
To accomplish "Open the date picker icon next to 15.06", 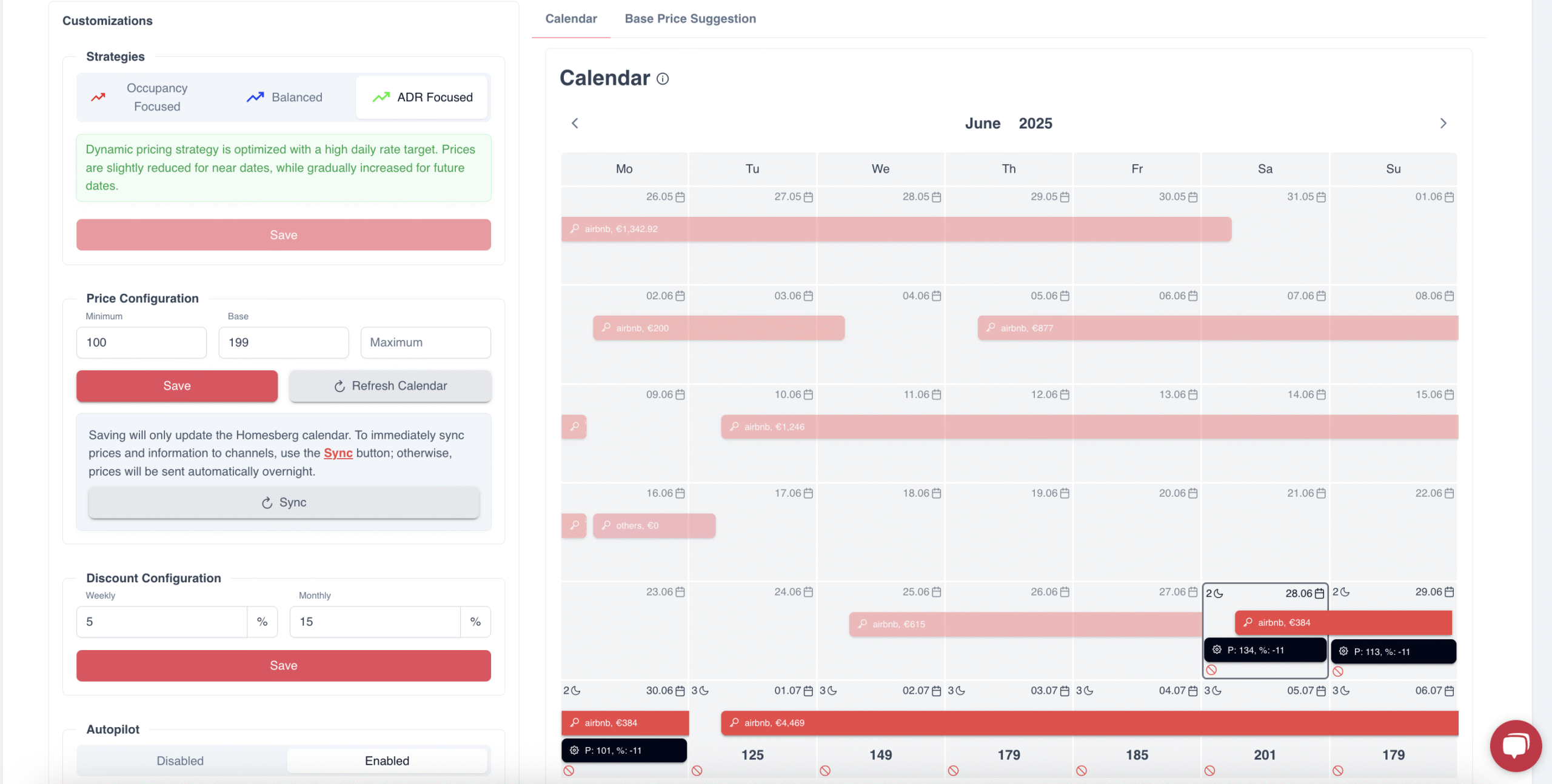I will pyautogui.click(x=1448, y=394).
